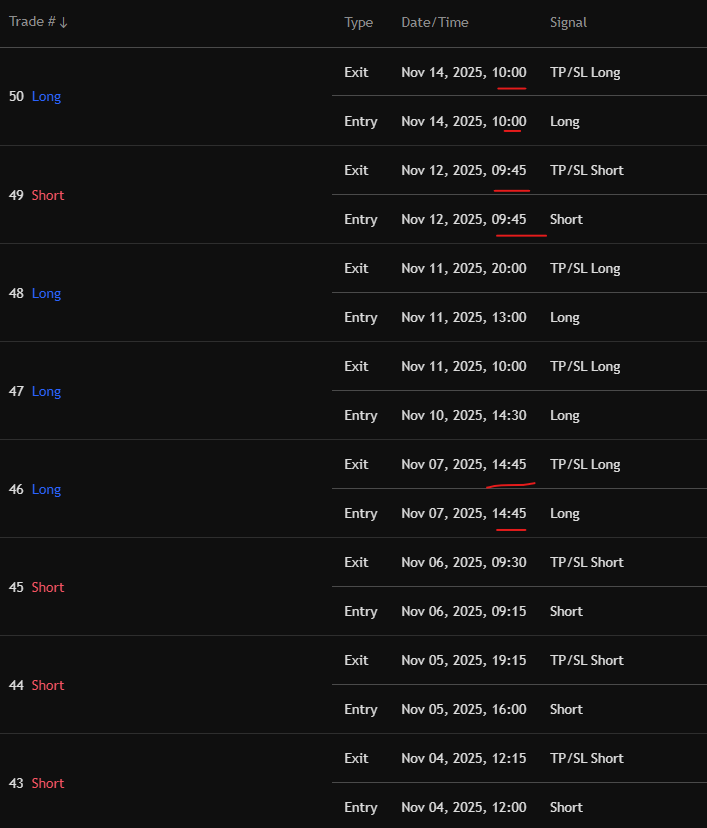The image size is (707, 828).
Task: Click the Exit type cell of trade 50
Action: (x=356, y=72)
